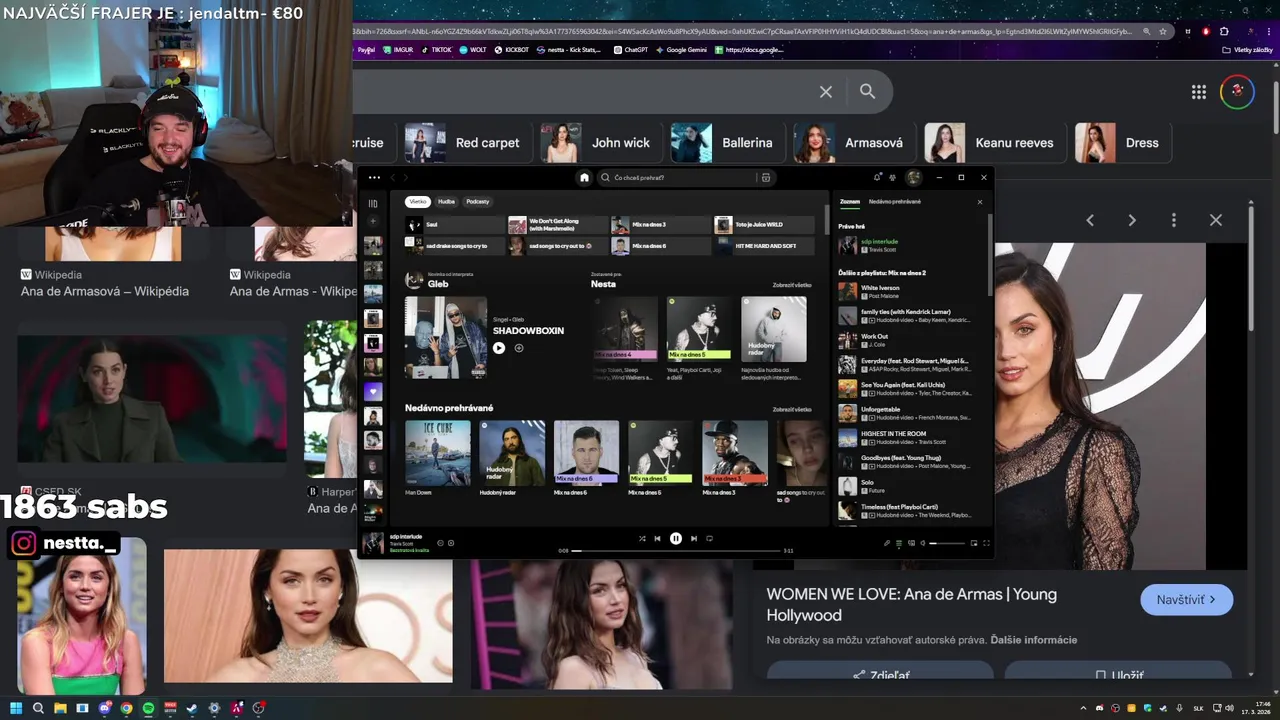Select Keanu reeves suggestion chip
The image size is (1280, 720).
click(993, 143)
